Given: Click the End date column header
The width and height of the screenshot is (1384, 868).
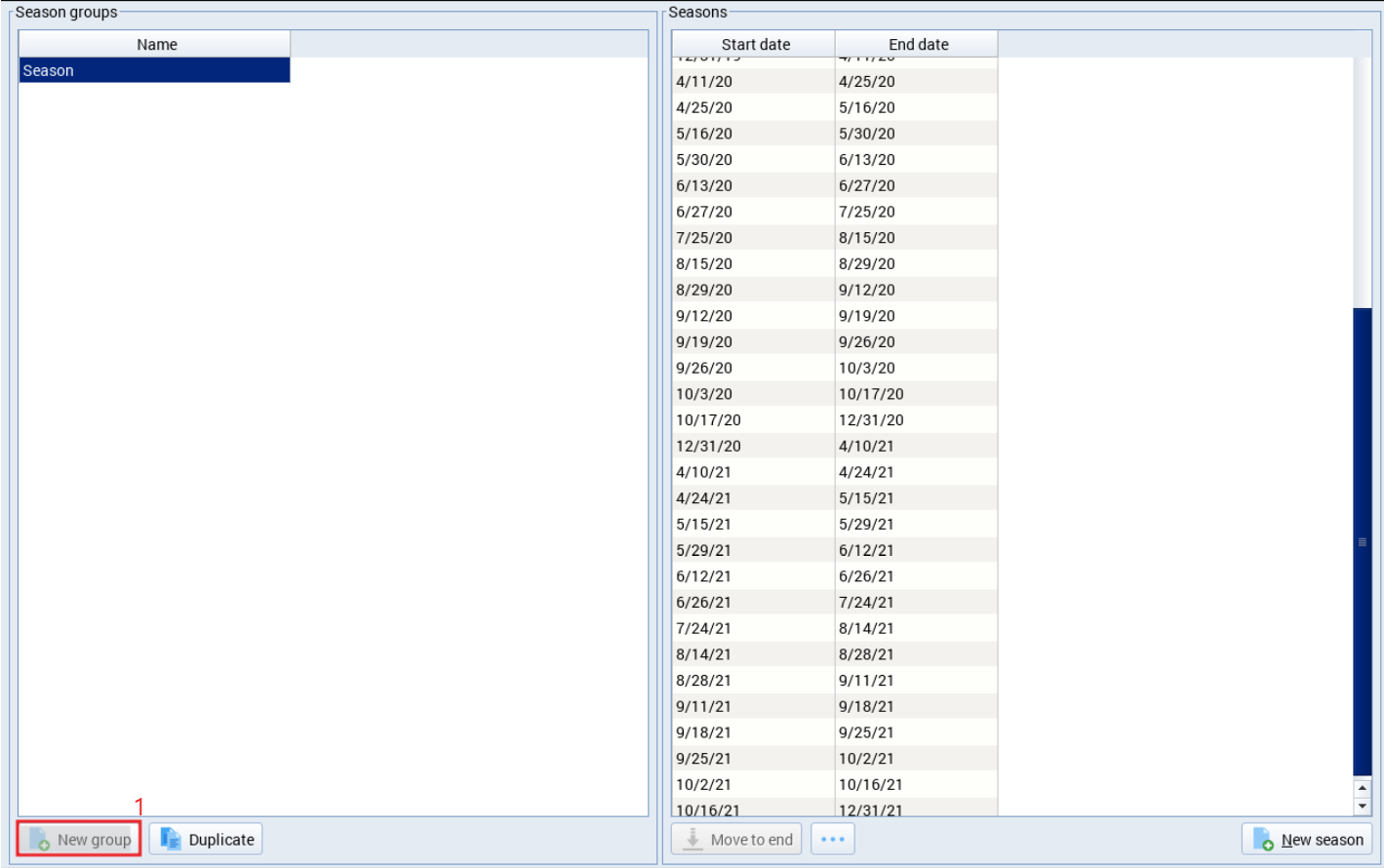Looking at the screenshot, I should coord(917,44).
